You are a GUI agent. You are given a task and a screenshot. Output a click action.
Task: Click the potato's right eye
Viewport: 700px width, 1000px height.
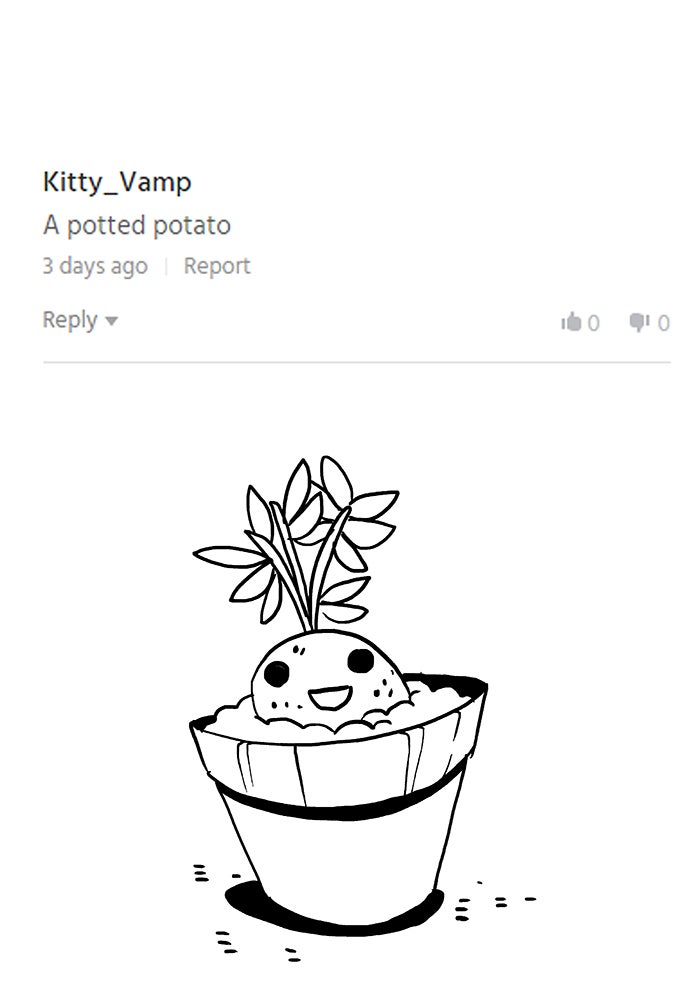361,661
